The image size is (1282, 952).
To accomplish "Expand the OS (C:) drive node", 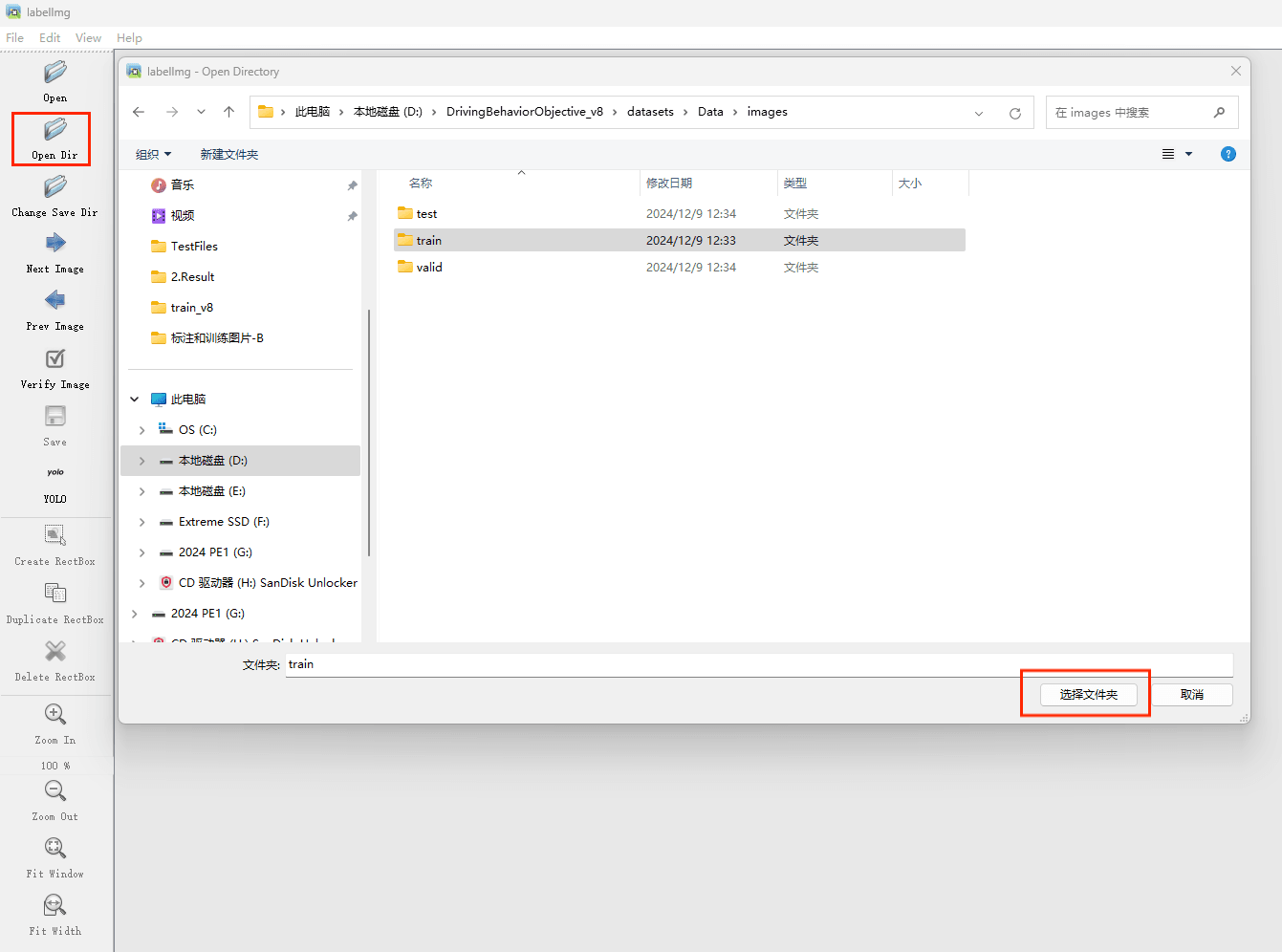I will point(142,430).
